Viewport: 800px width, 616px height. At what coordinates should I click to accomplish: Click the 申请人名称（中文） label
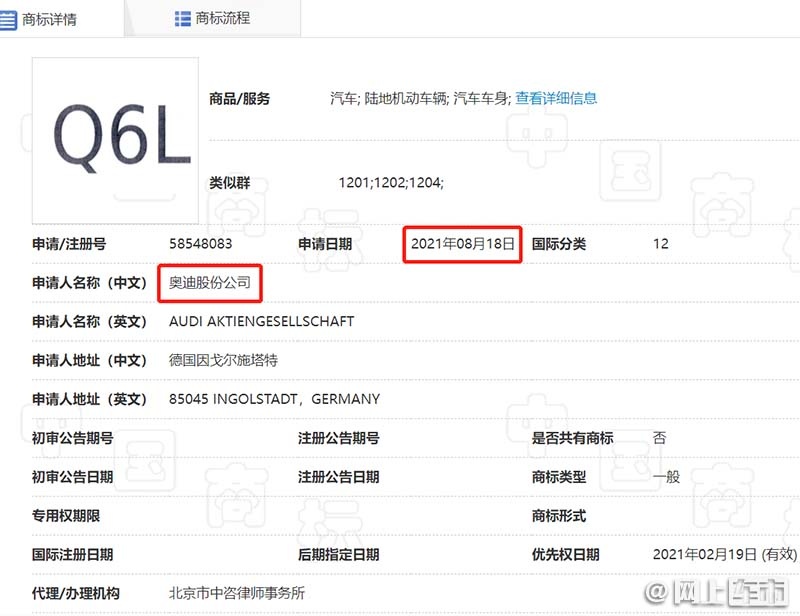[x=90, y=283]
